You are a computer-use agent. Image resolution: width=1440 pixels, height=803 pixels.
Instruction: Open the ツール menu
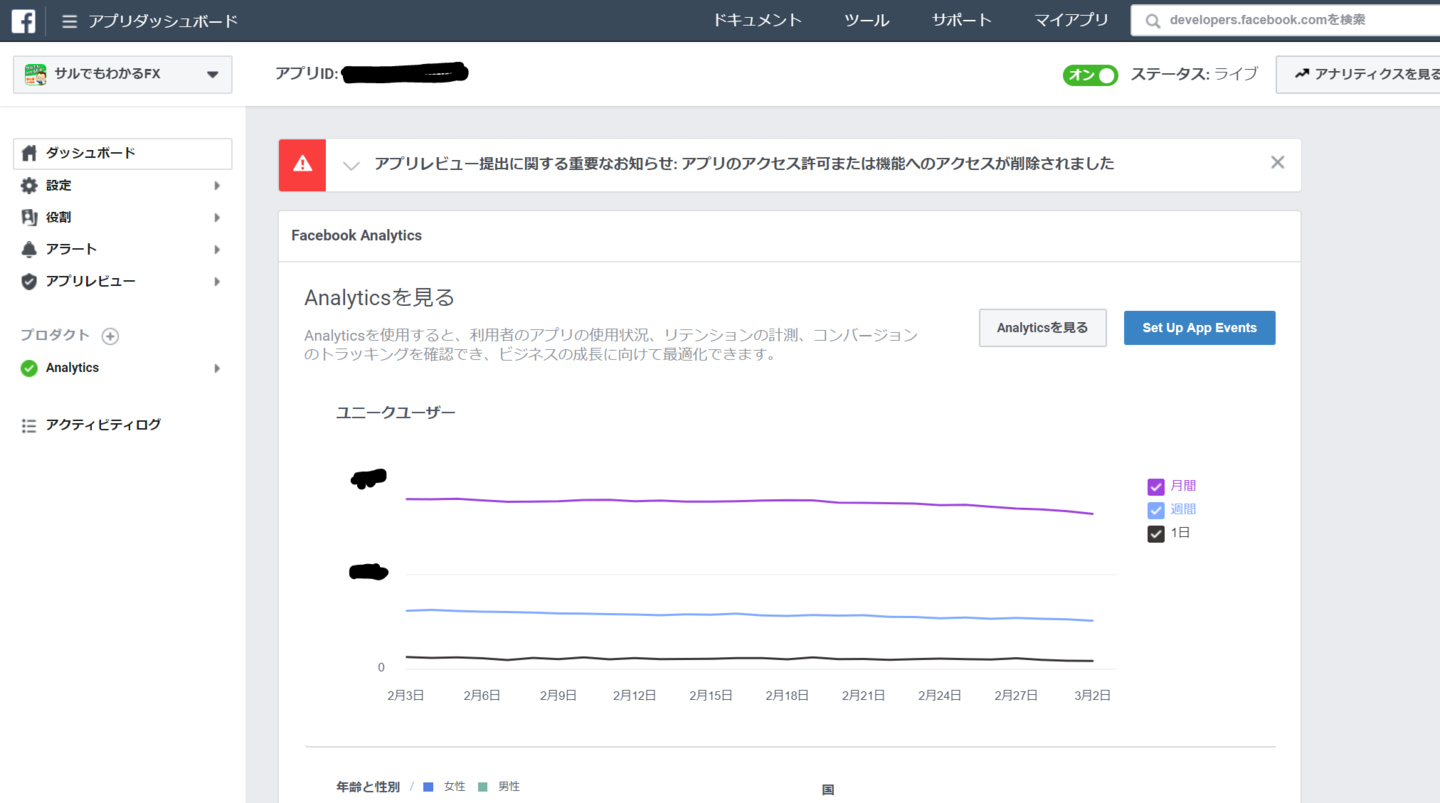pyautogui.click(x=867, y=20)
